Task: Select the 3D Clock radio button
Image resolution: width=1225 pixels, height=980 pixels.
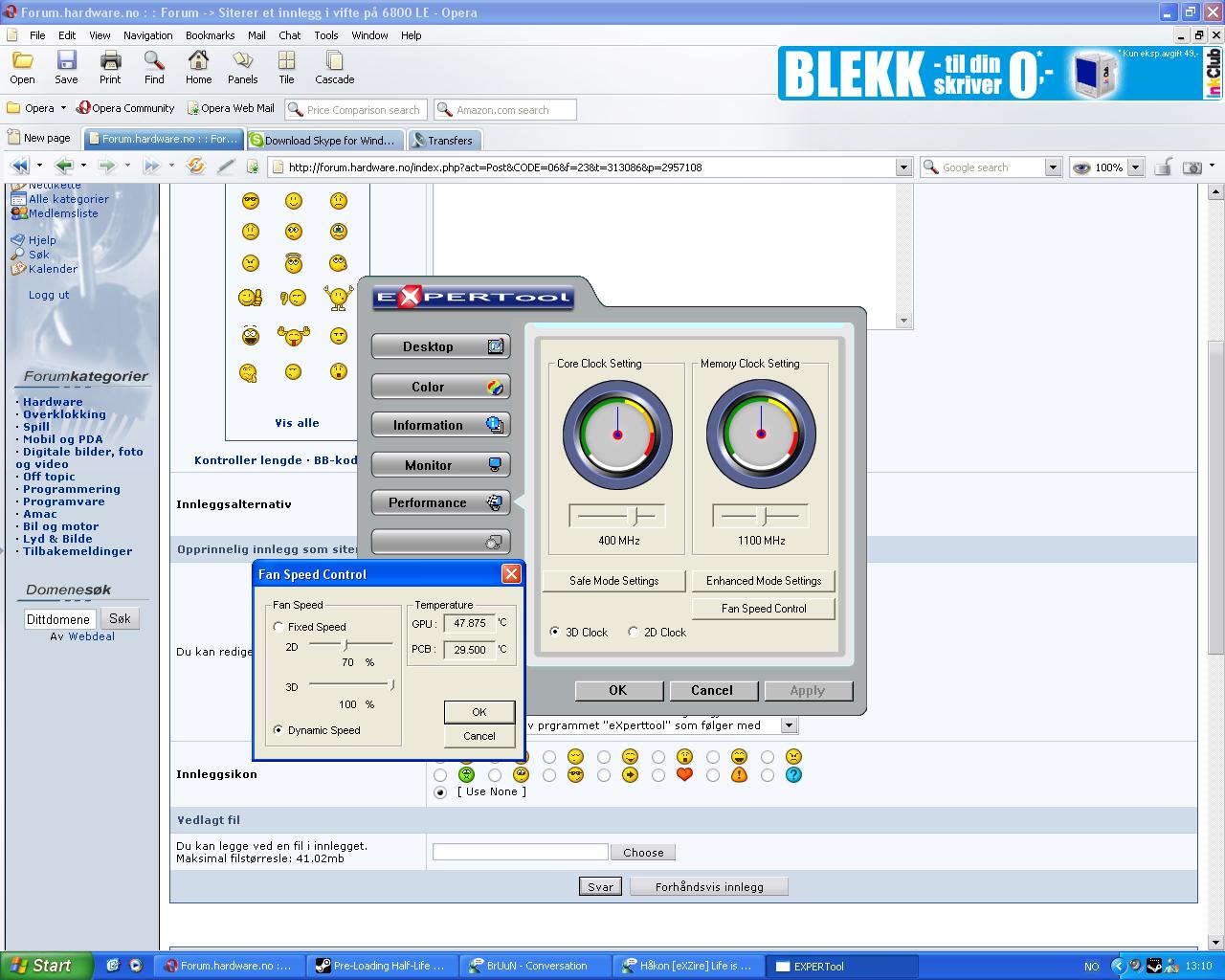Action: 555,633
